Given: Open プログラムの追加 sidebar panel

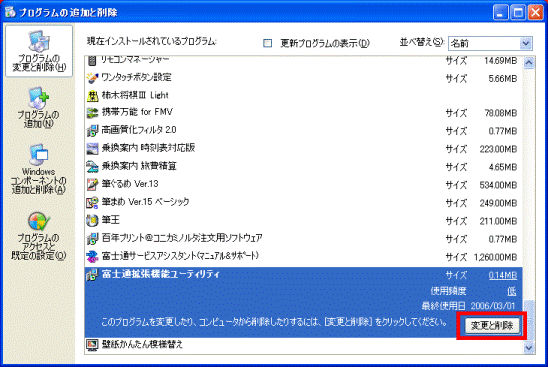Looking at the screenshot, I should tap(38, 108).
